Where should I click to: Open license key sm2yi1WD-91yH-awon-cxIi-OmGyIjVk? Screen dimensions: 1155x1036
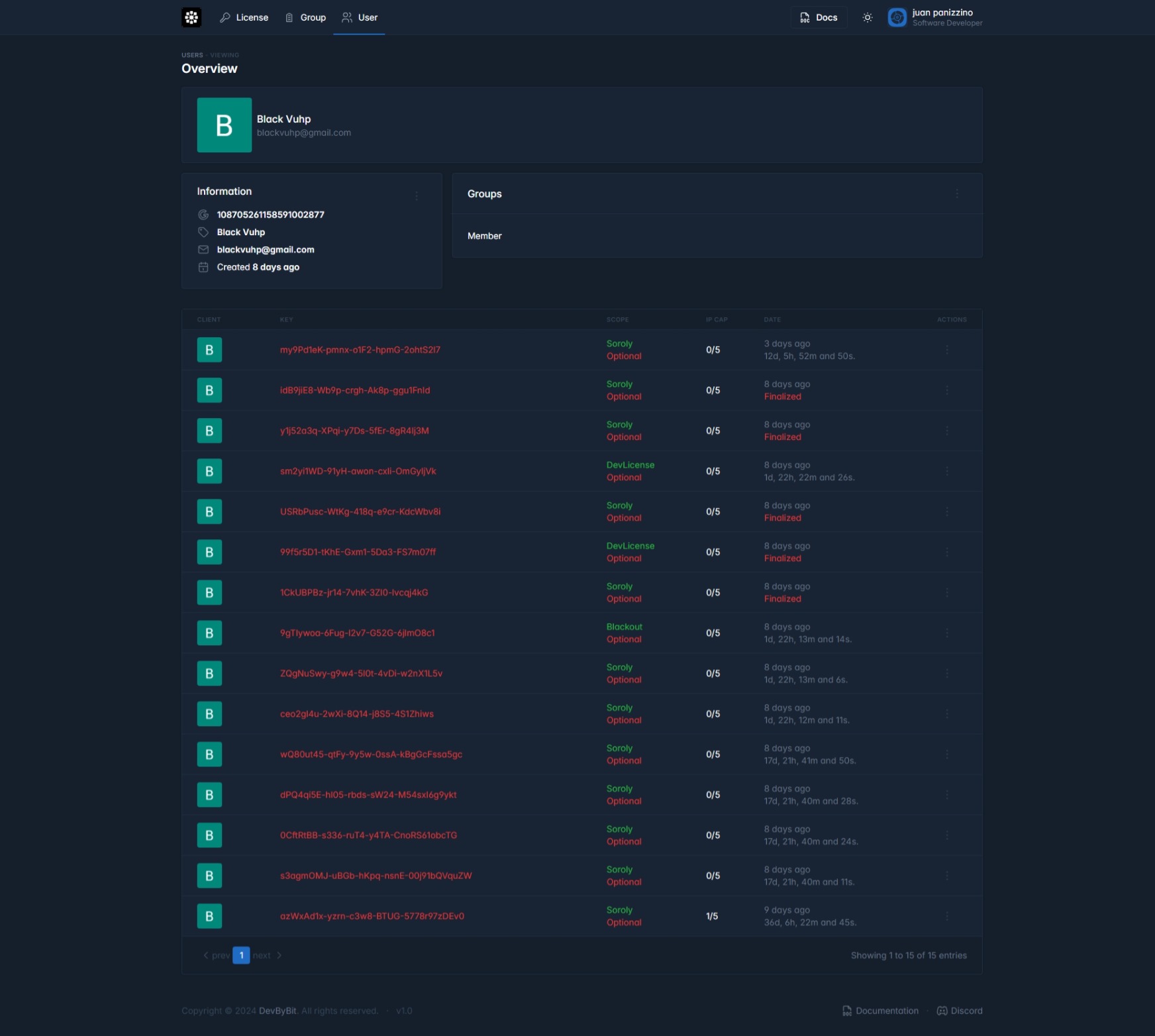pos(358,471)
